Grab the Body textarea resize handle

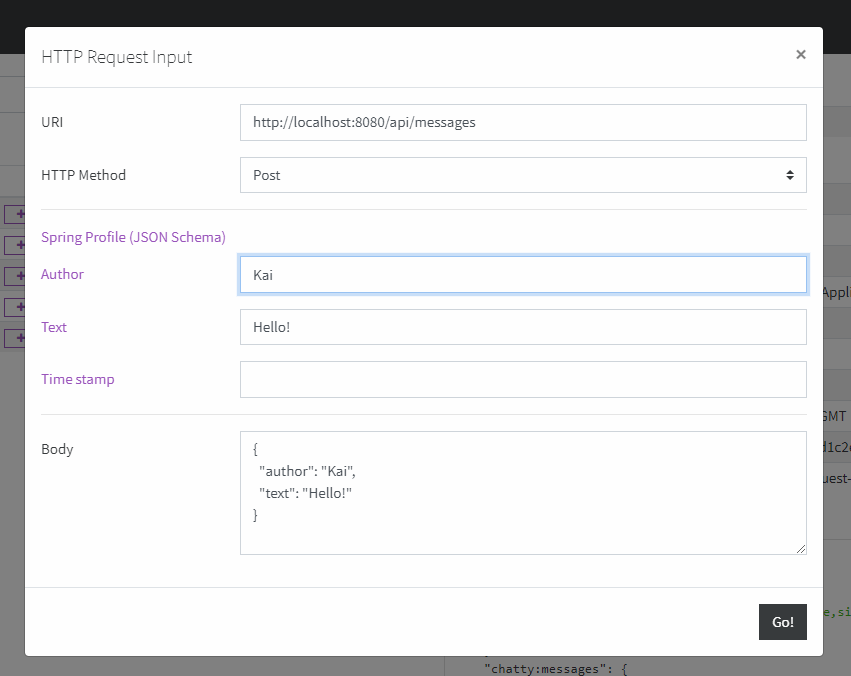click(x=801, y=549)
